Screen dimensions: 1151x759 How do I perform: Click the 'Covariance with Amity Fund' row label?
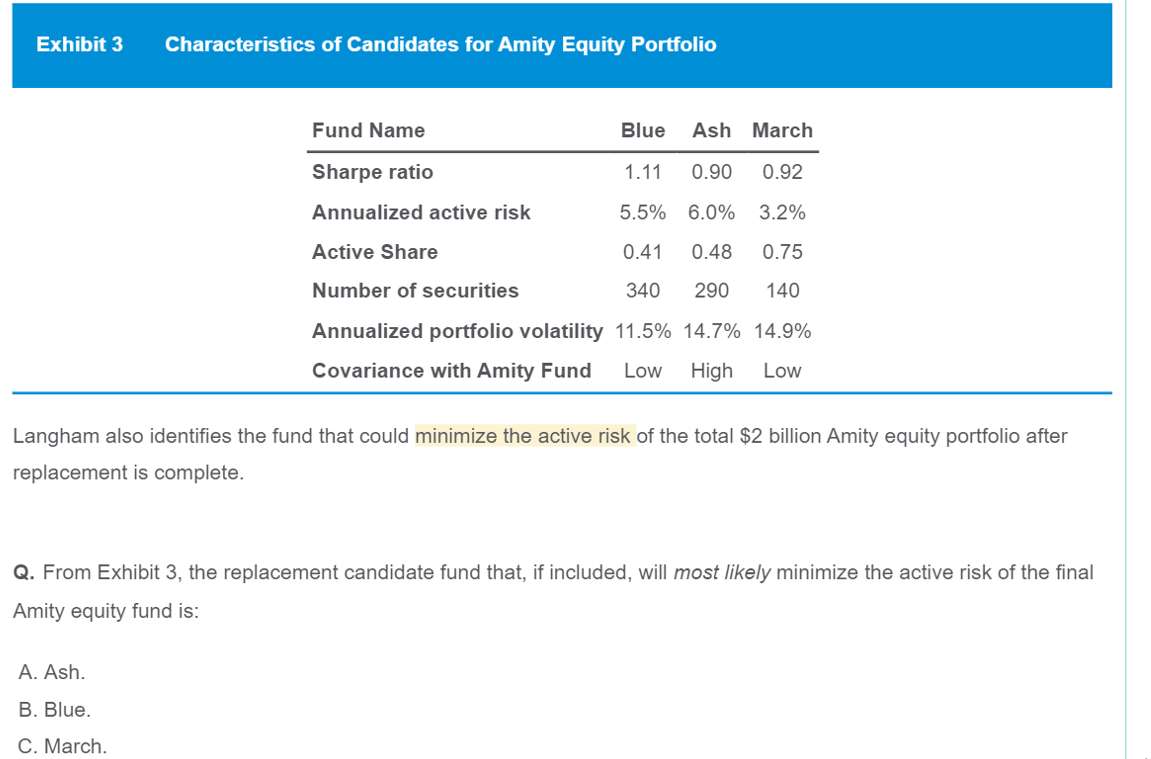click(x=452, y=371)
